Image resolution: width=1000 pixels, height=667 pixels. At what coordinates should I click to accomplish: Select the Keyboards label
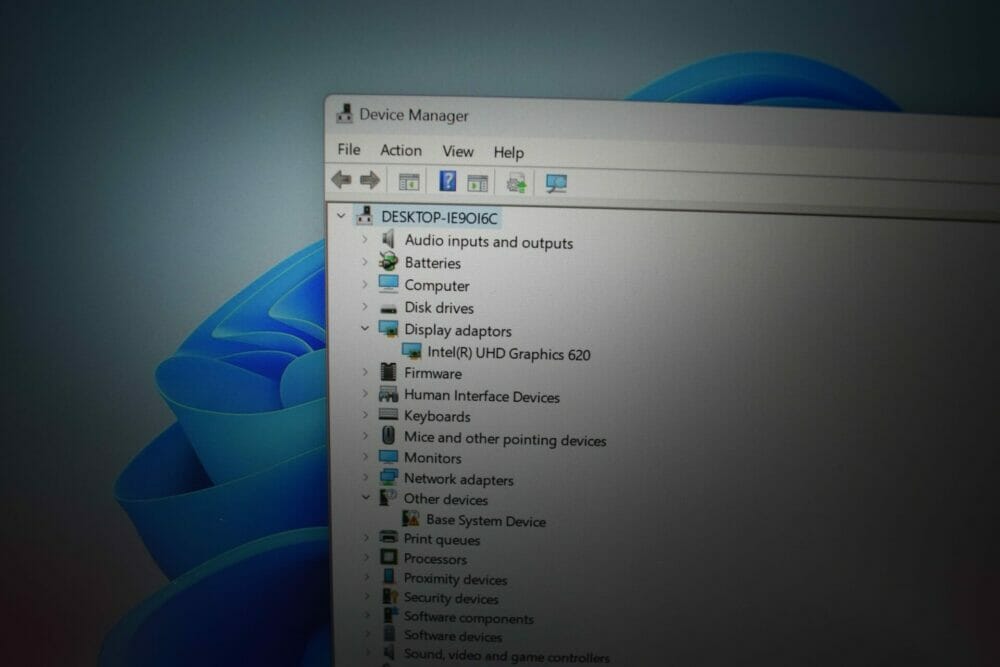(x=437, y=416)
